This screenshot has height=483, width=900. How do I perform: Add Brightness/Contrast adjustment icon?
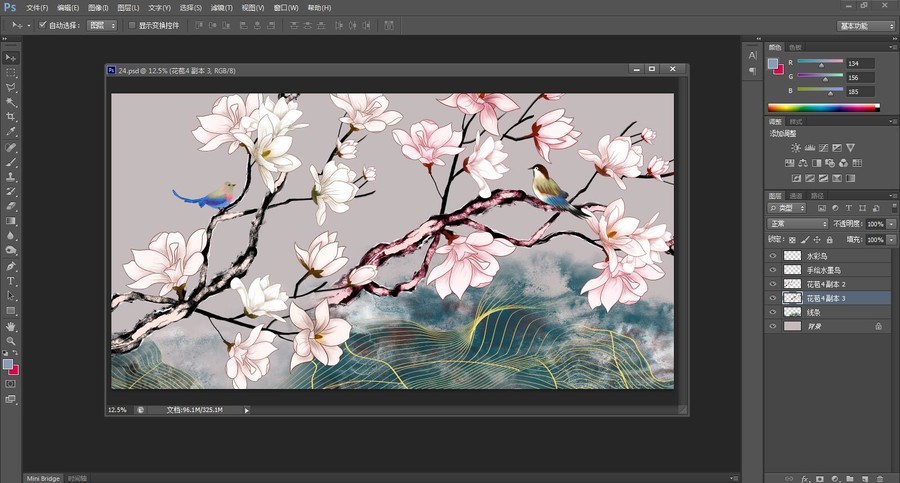(796, 148)
